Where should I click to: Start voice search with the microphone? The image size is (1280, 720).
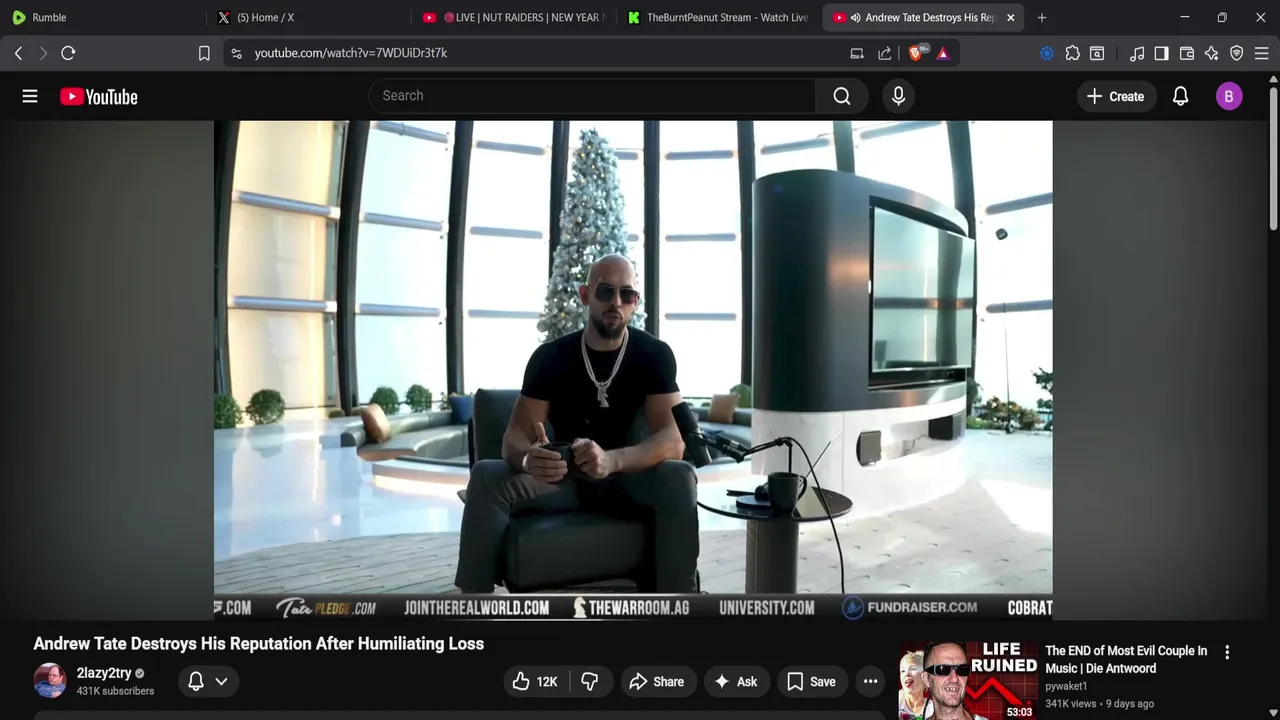[898, 96]
